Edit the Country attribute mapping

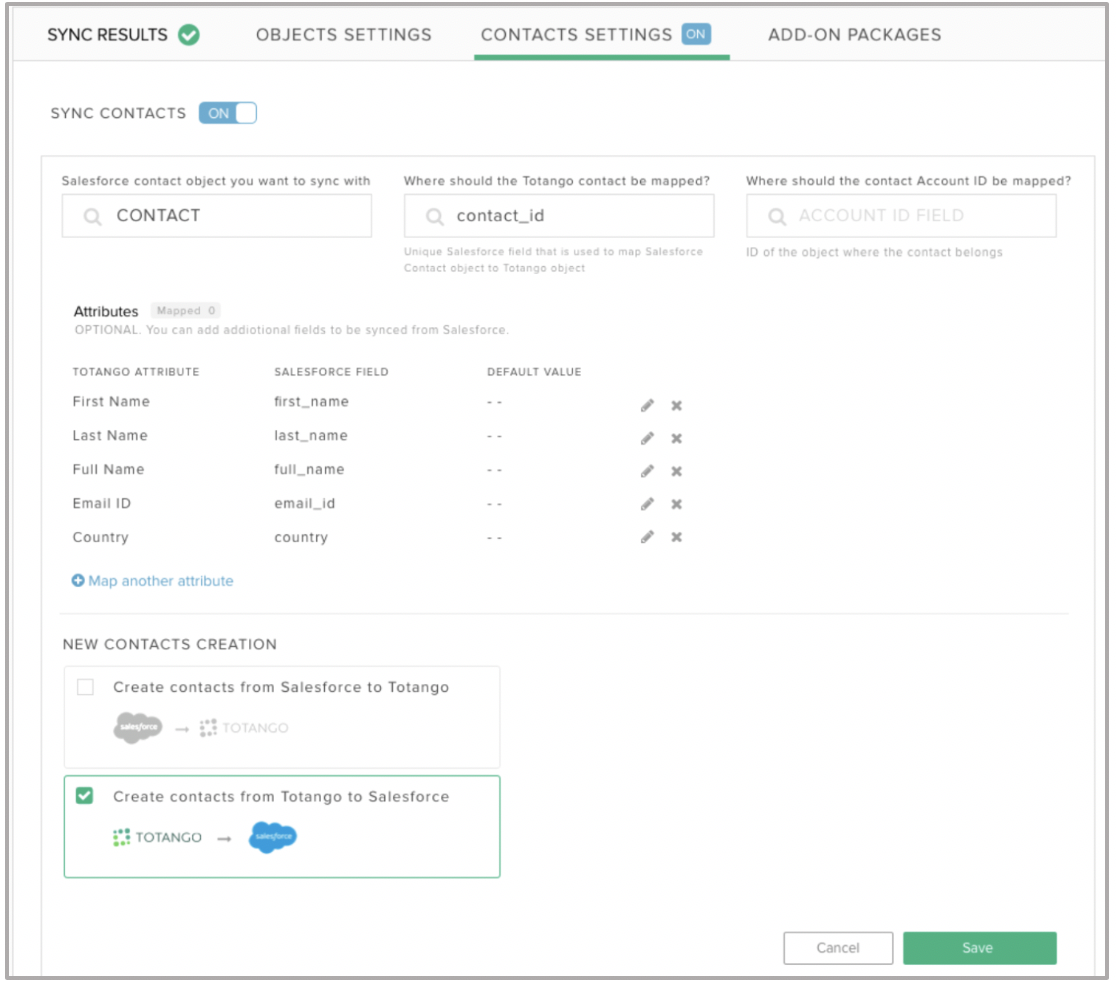[x=647, y=537]
